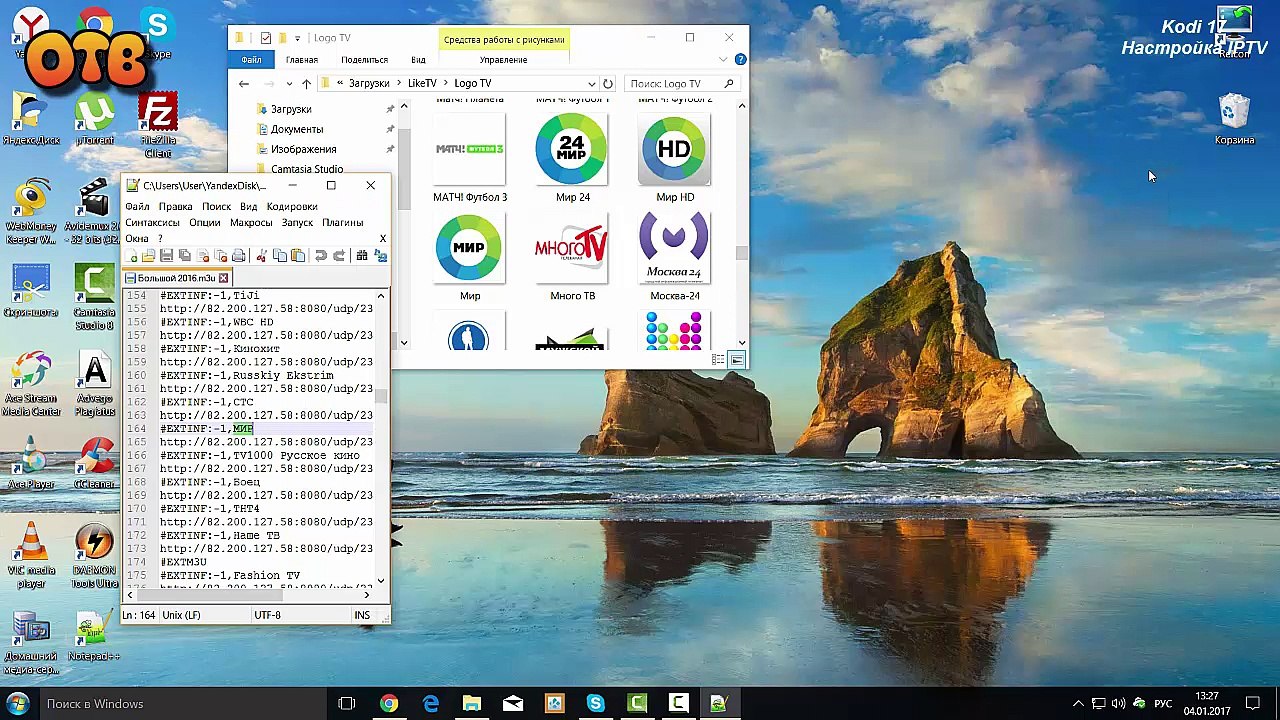Click the Notepad++ horizontal scrollbar track
This screenshot has height=720, width=1280.
coord(250,595)
